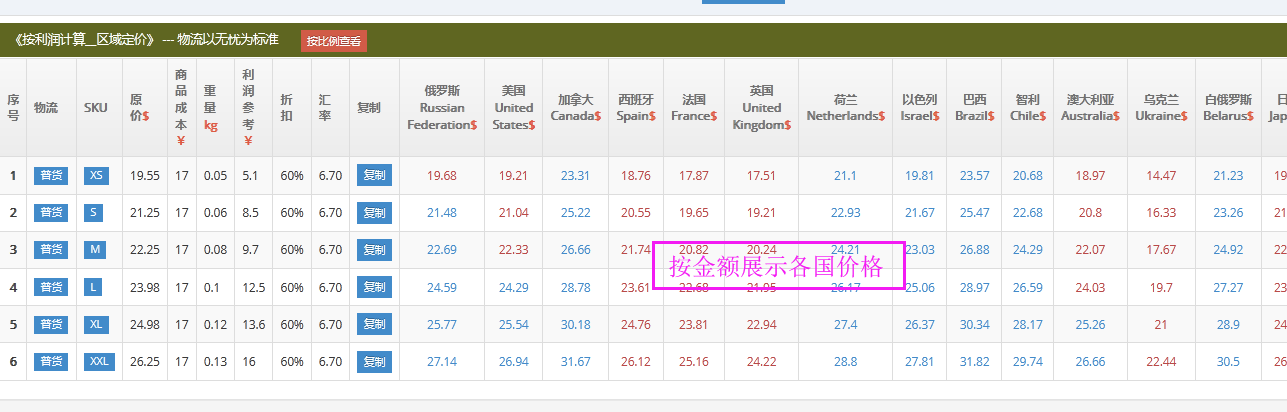
Task: Click original price 26.25 in row 6
Action: click(x=145, y=361)
